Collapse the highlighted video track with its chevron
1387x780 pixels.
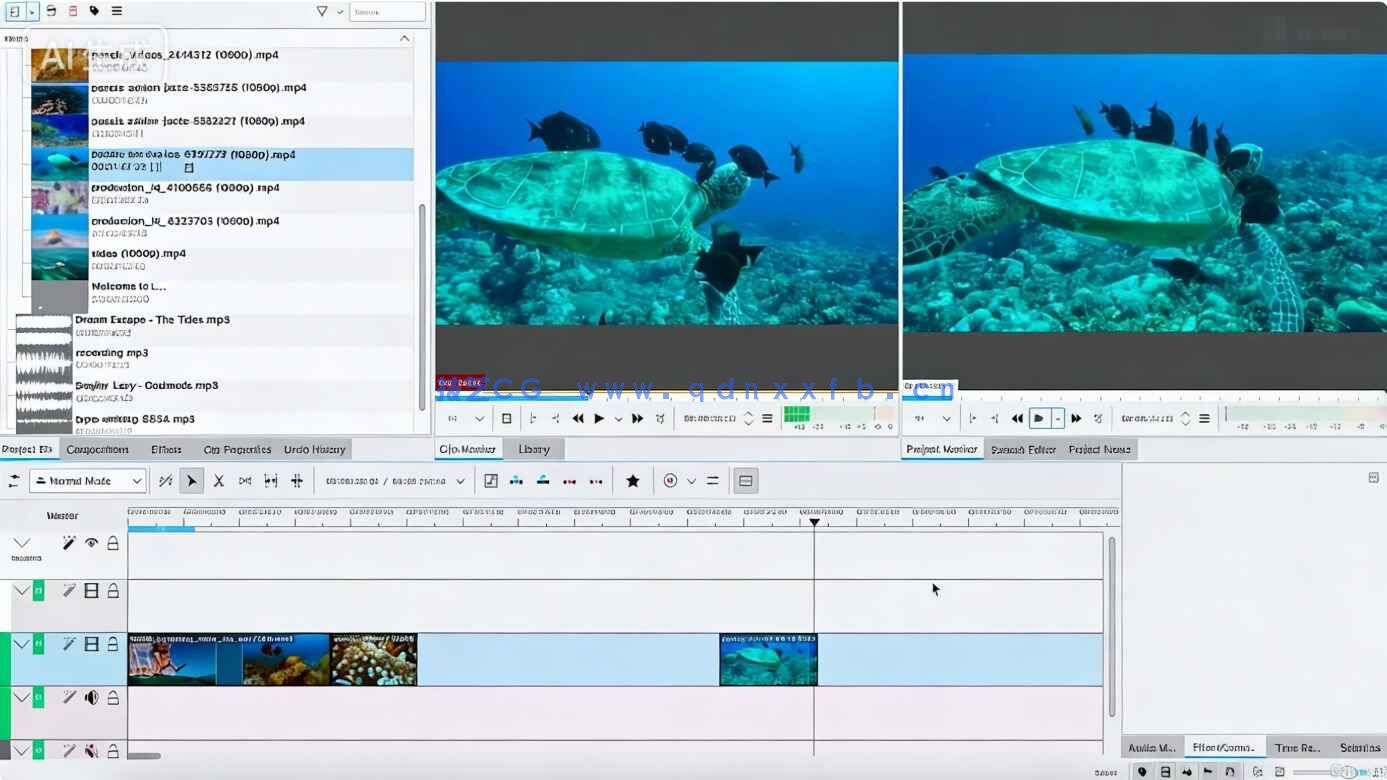tap(21, 645)
